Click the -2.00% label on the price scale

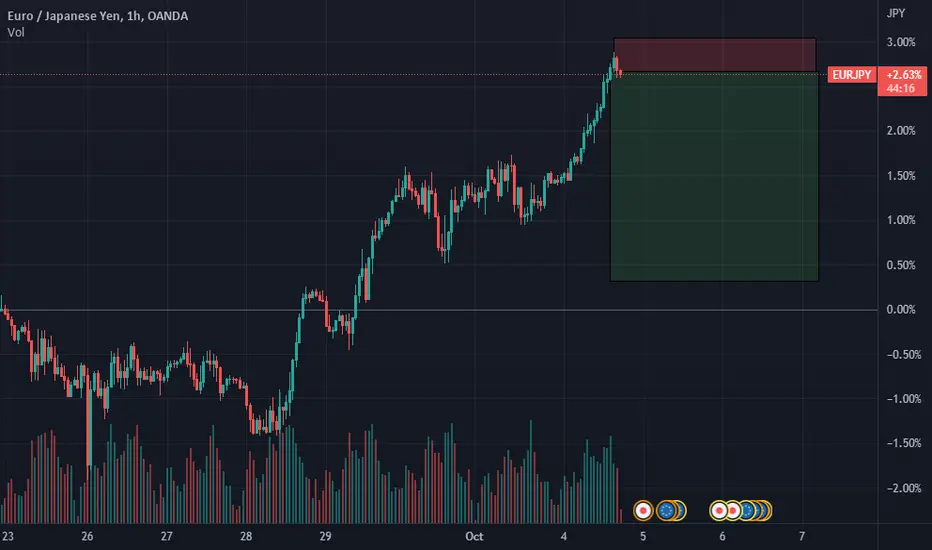click(903, 488)
